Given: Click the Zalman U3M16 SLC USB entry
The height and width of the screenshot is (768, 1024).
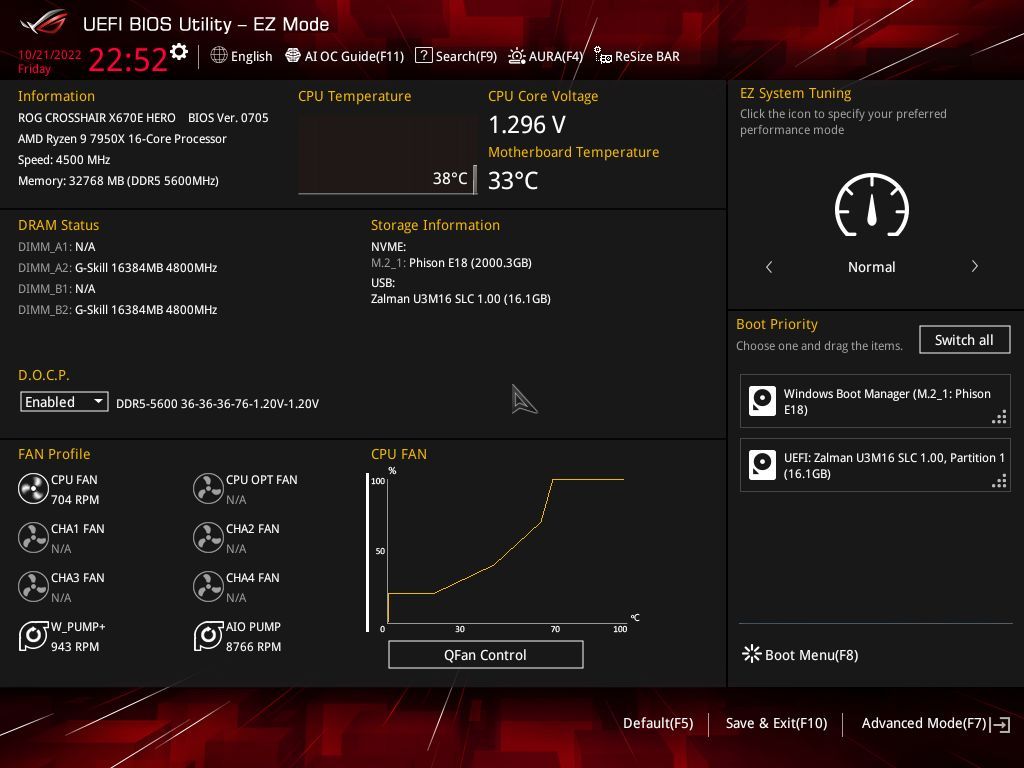Looking at the screenshot, I should (460, 298).
